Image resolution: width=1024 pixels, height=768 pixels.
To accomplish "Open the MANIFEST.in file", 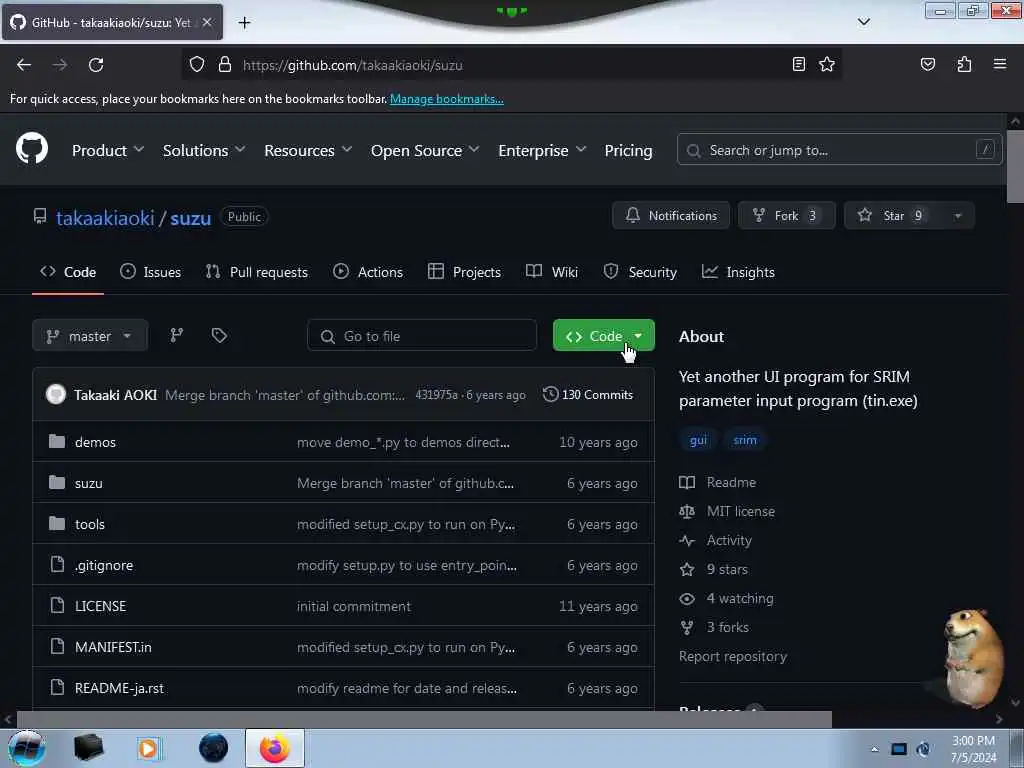I will click(113, 647).
